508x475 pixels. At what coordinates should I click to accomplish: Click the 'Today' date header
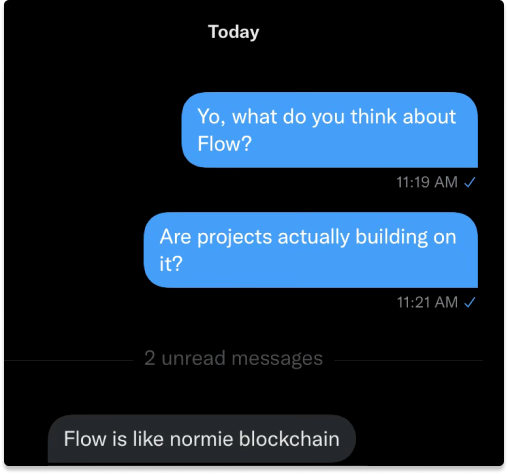pyautogui.click(x=233, y=32)
